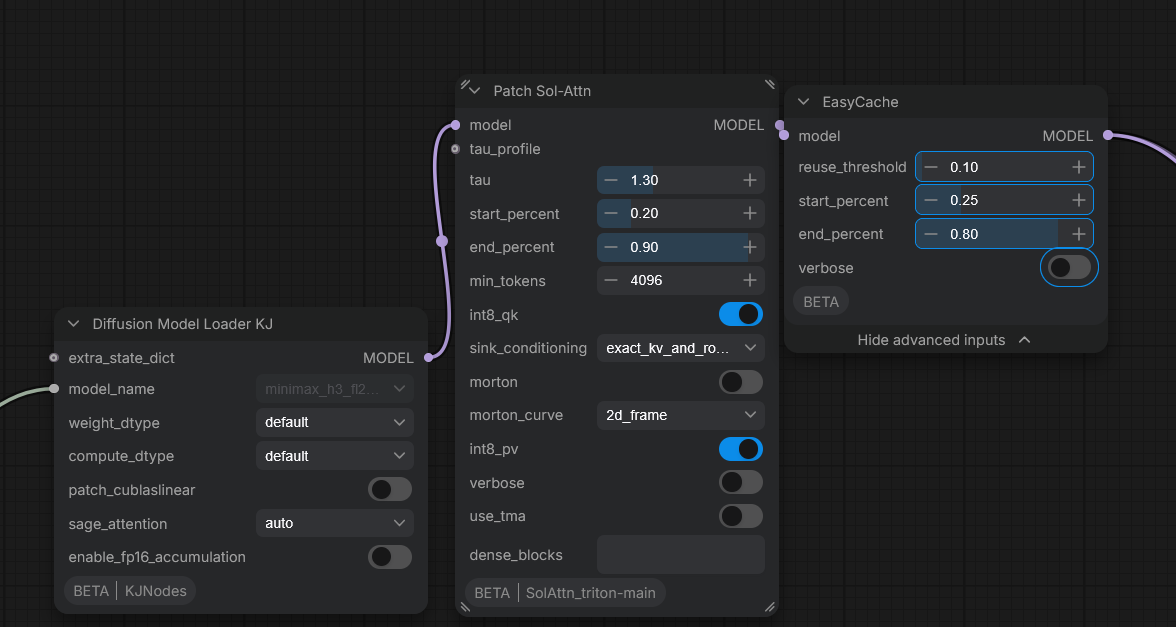Viewport: 1176px width, 627px height.
Task: Increase EasyCache end_percent
Action: [1078, 234]
